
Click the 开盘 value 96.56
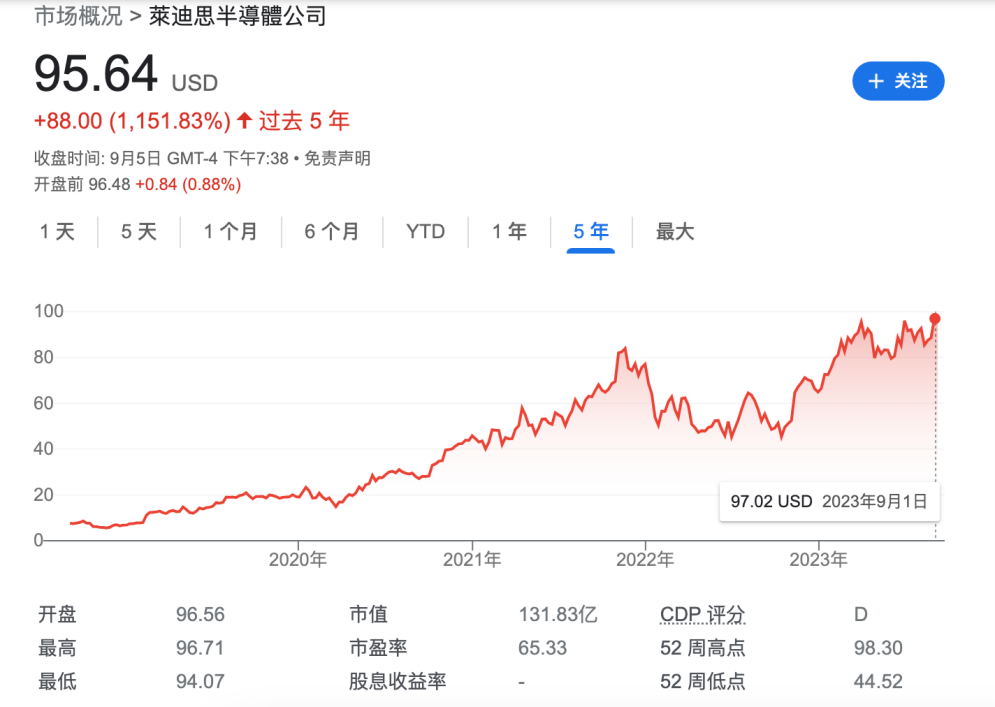click(201, 614)
